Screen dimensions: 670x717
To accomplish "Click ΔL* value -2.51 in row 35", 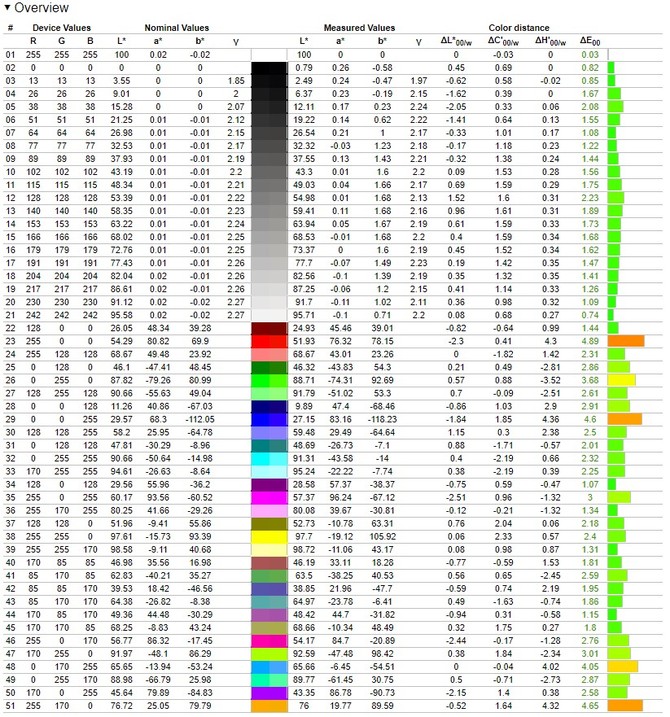I will click(456, 498).
